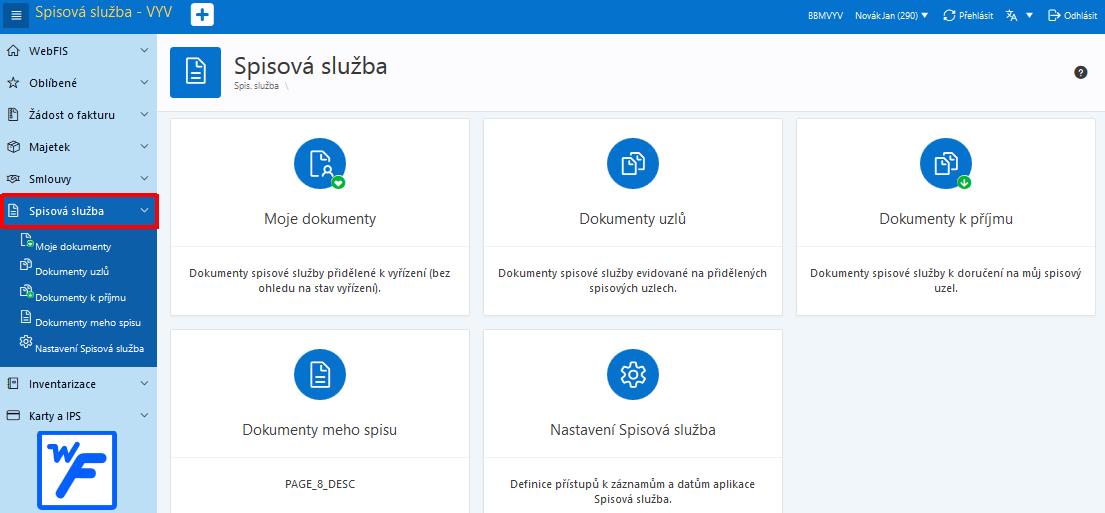Open Moje dokumenty in sidebar submenu
Image resolution: width=1105 pixels, height=513 pixels.
[73, 247]
